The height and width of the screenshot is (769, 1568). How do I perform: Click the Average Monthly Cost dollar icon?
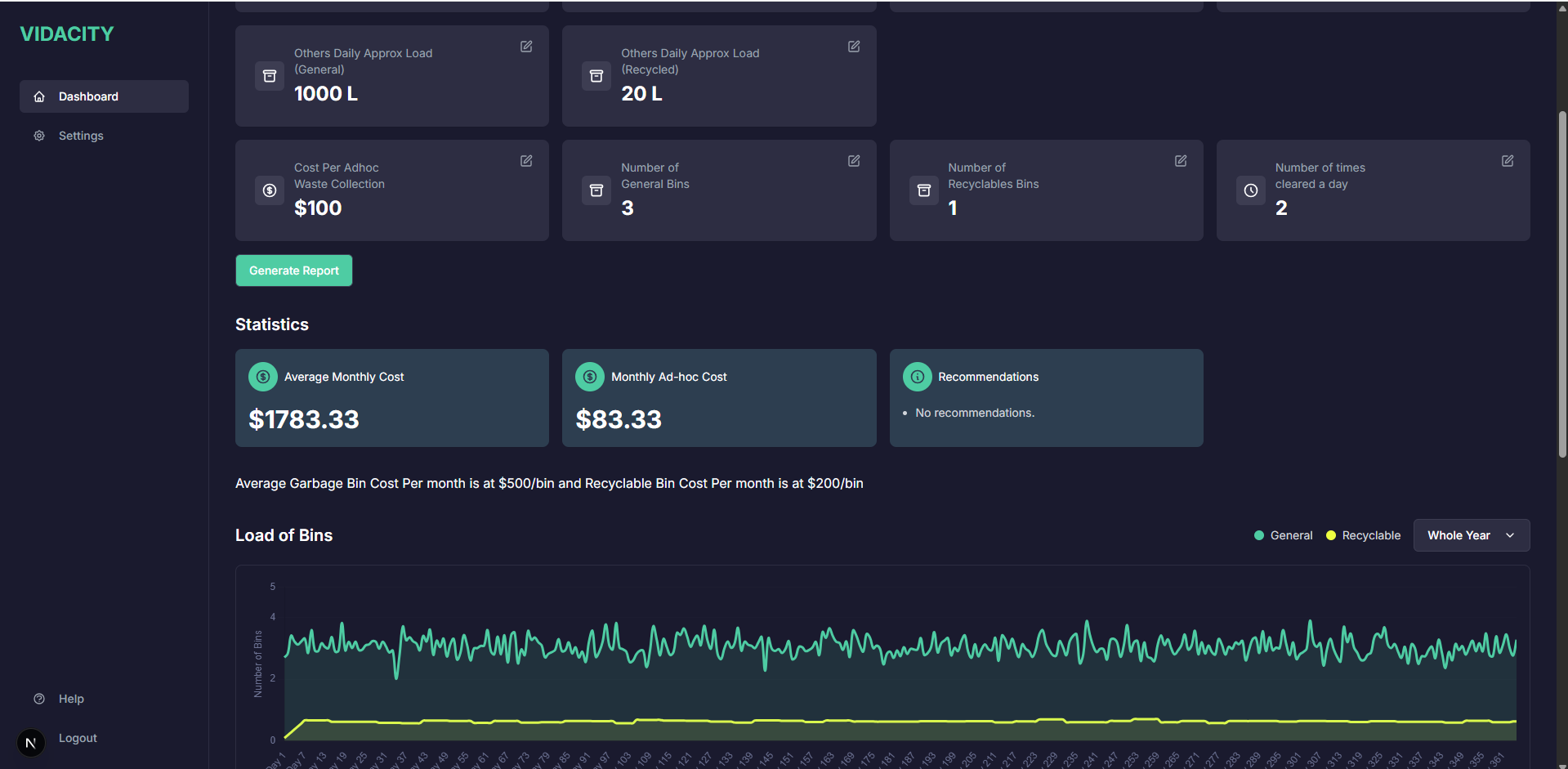[x=263, y=377]
